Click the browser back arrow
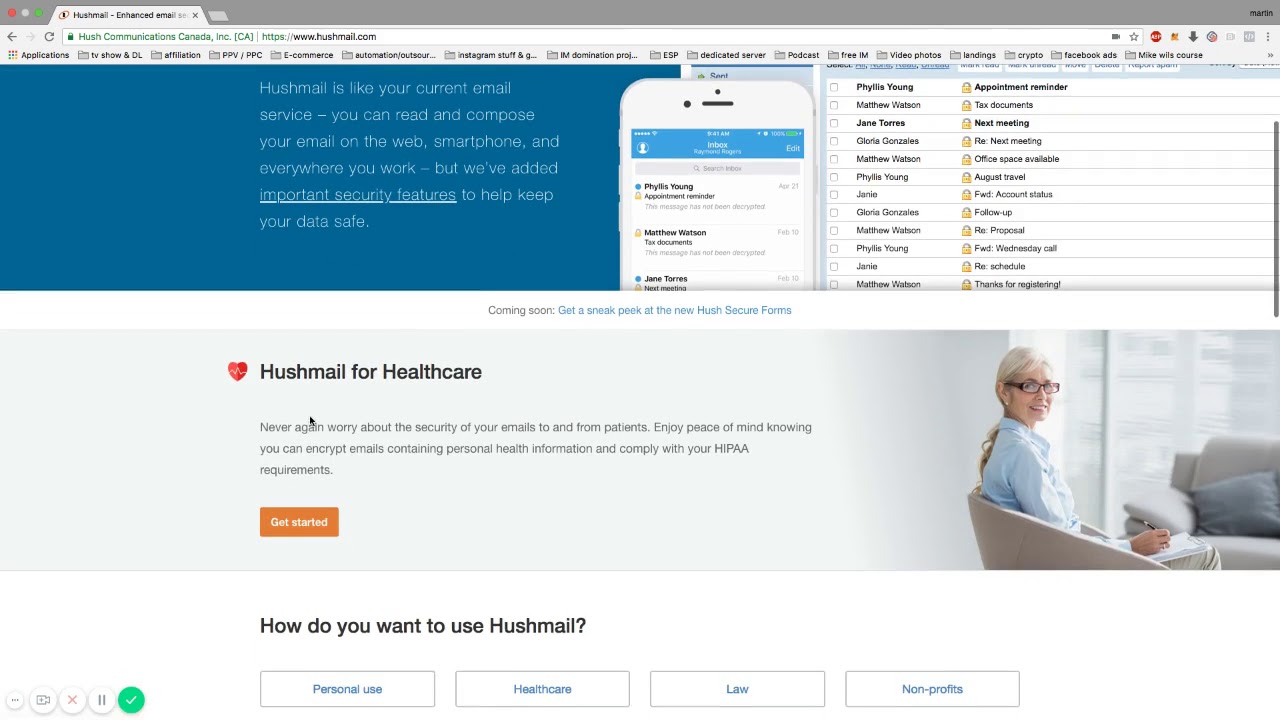The height and width of the screenshot is (720, 1280). (x=12, y=36)
